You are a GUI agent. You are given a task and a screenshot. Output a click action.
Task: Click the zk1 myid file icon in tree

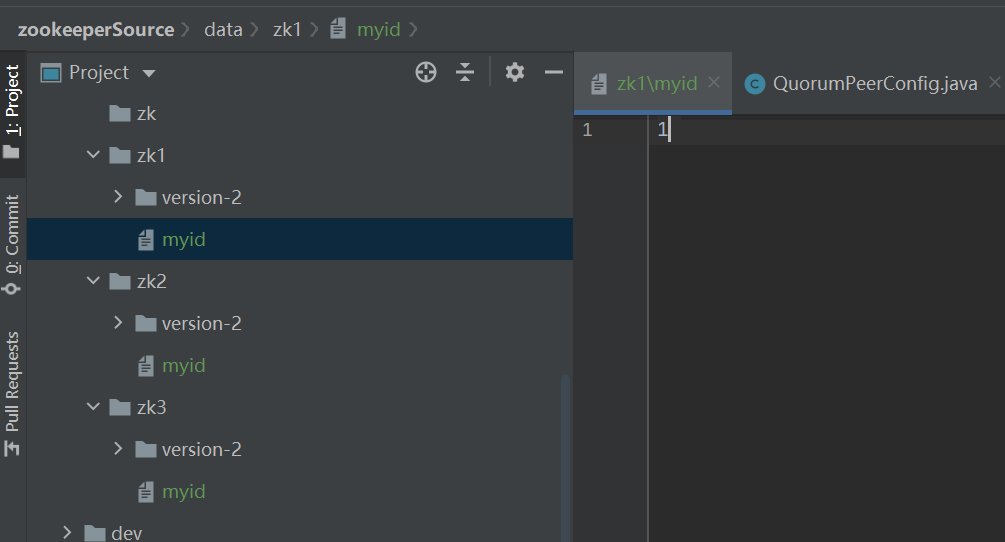tap(145, 240)
